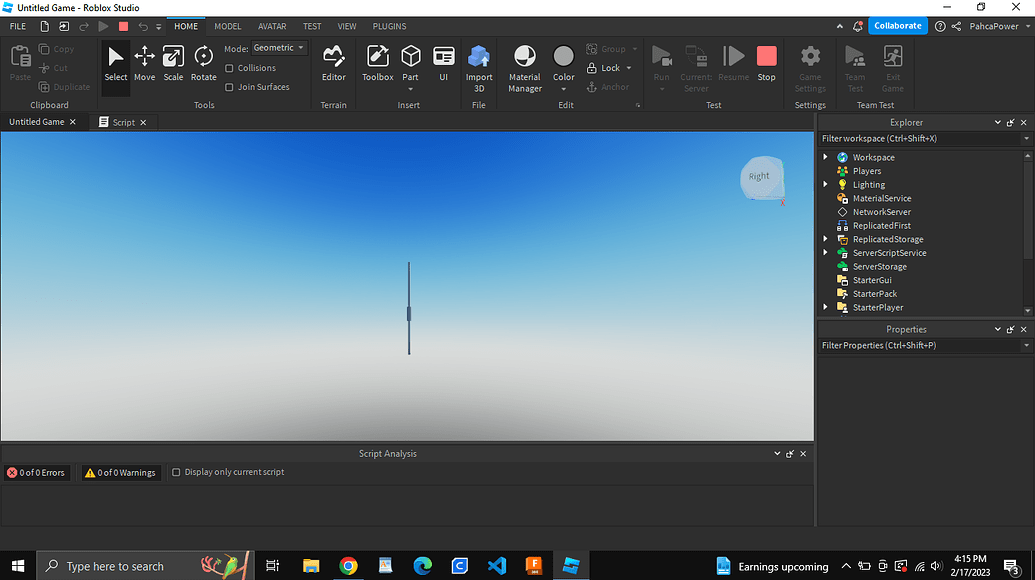Expand the Workspace tree item
This screenshot has width=1035, height=580.
click(825, 157)
